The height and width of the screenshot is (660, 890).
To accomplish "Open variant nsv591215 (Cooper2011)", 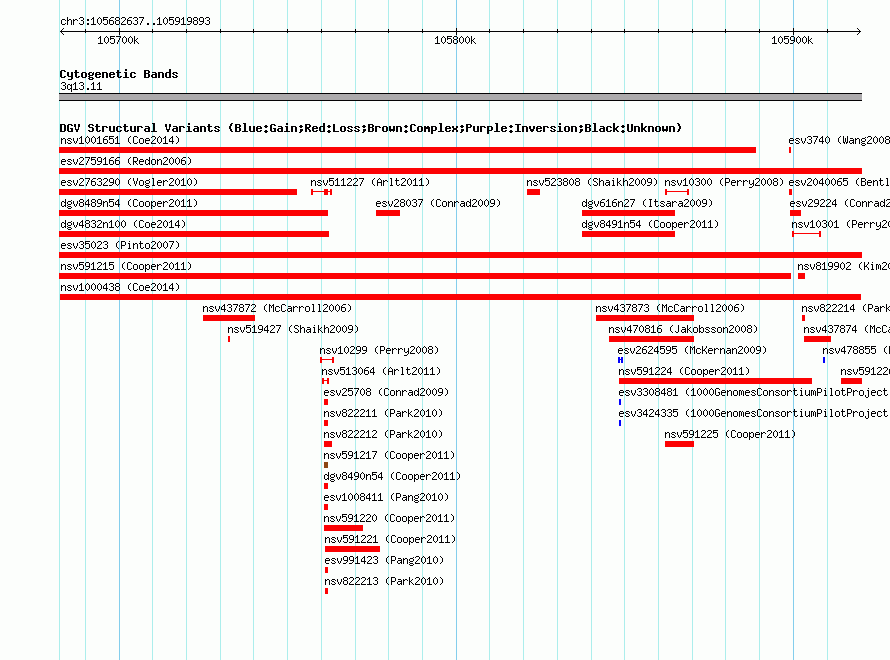I will pyautogui.click(x=126, y=266).
